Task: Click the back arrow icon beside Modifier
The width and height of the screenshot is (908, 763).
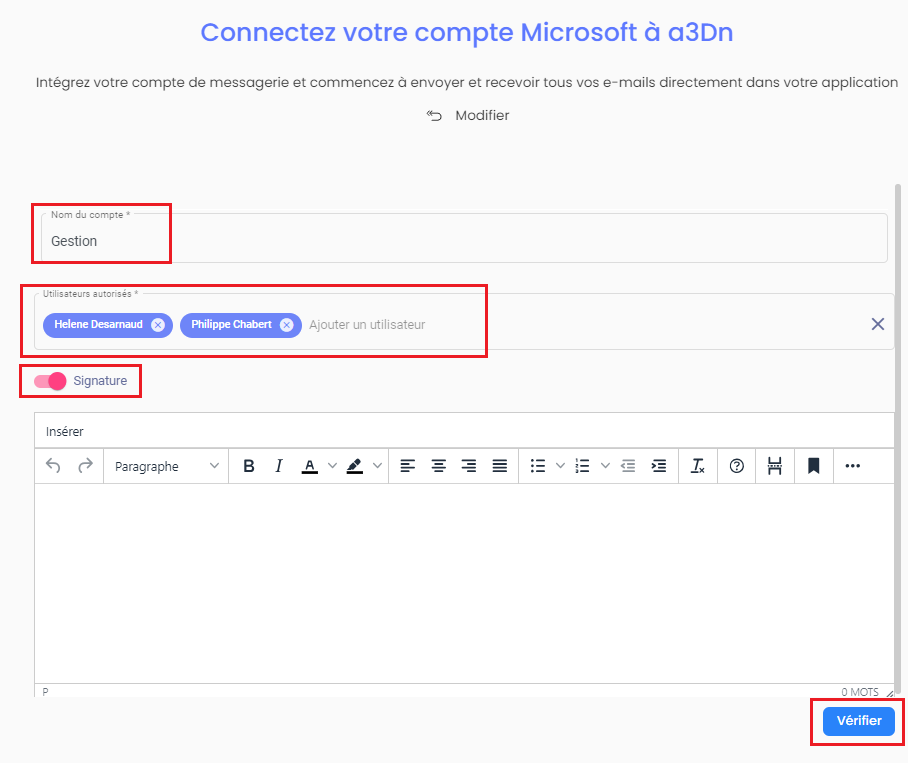Action: pyautogui.click(x=434, y=116)
